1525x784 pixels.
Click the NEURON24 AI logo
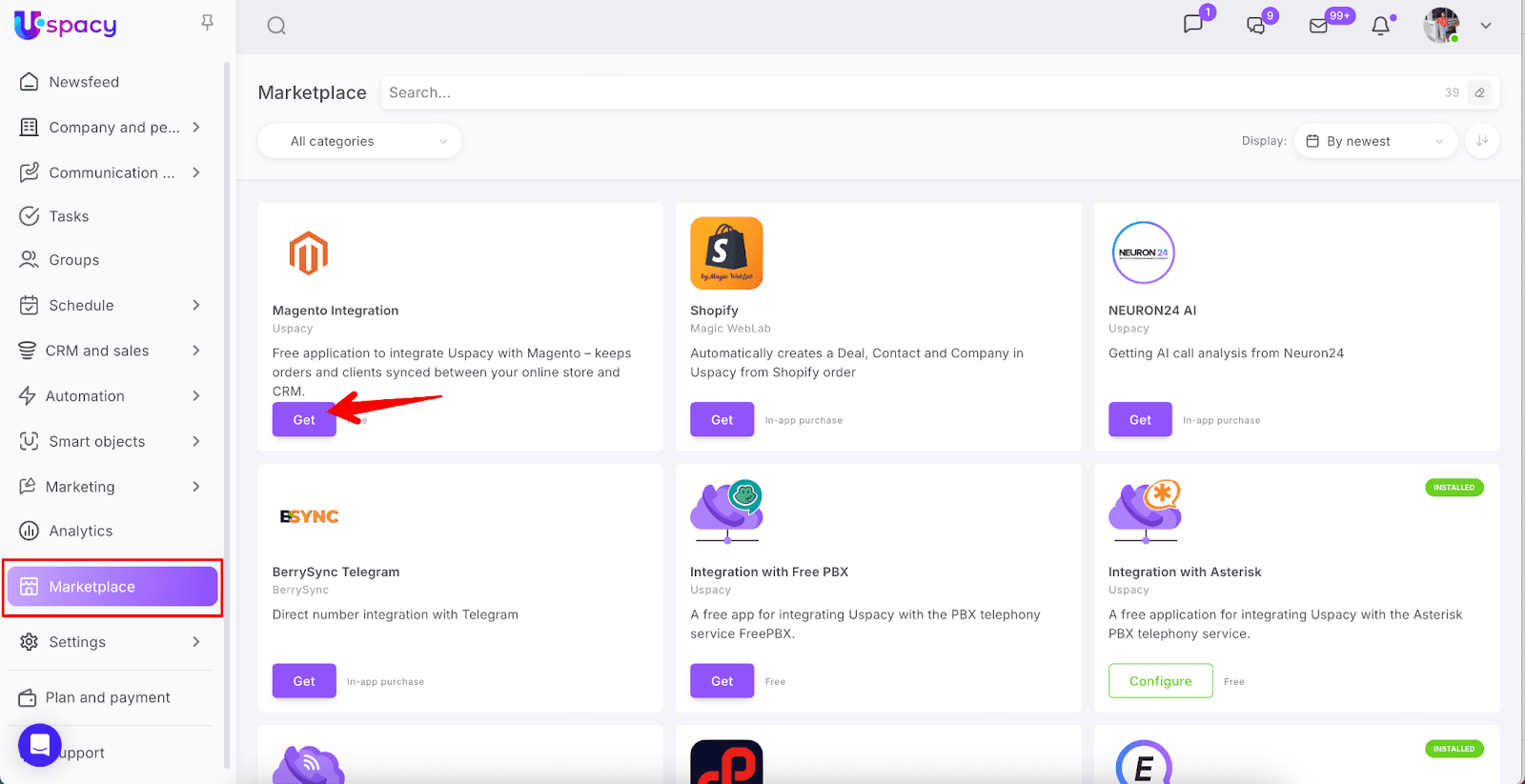(x=1144, y=252)
